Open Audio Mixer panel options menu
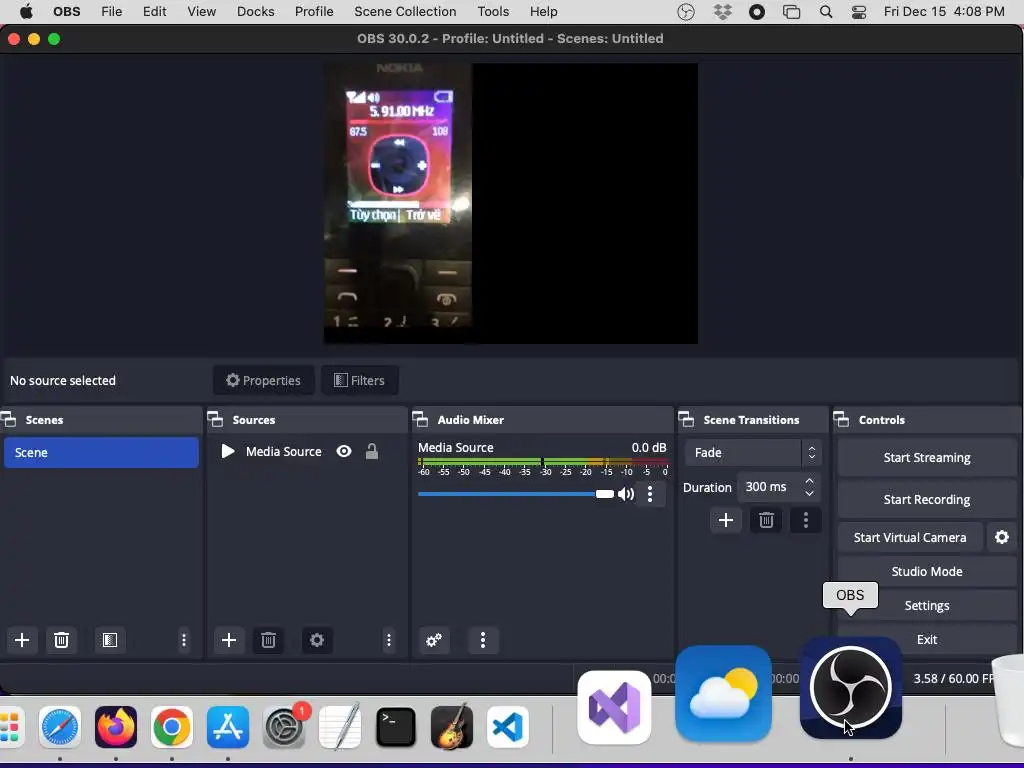 pos(483,640)
